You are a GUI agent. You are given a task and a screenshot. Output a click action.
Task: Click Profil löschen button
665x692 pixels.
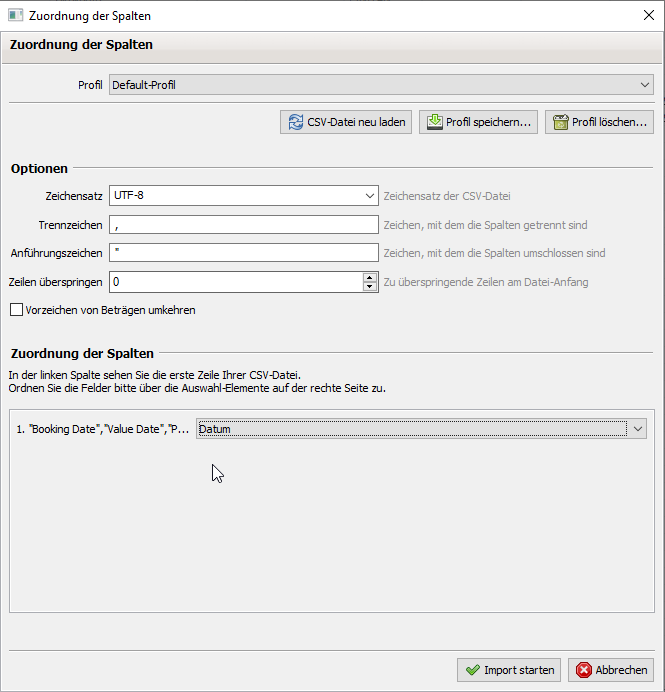[x=599, y=122]
